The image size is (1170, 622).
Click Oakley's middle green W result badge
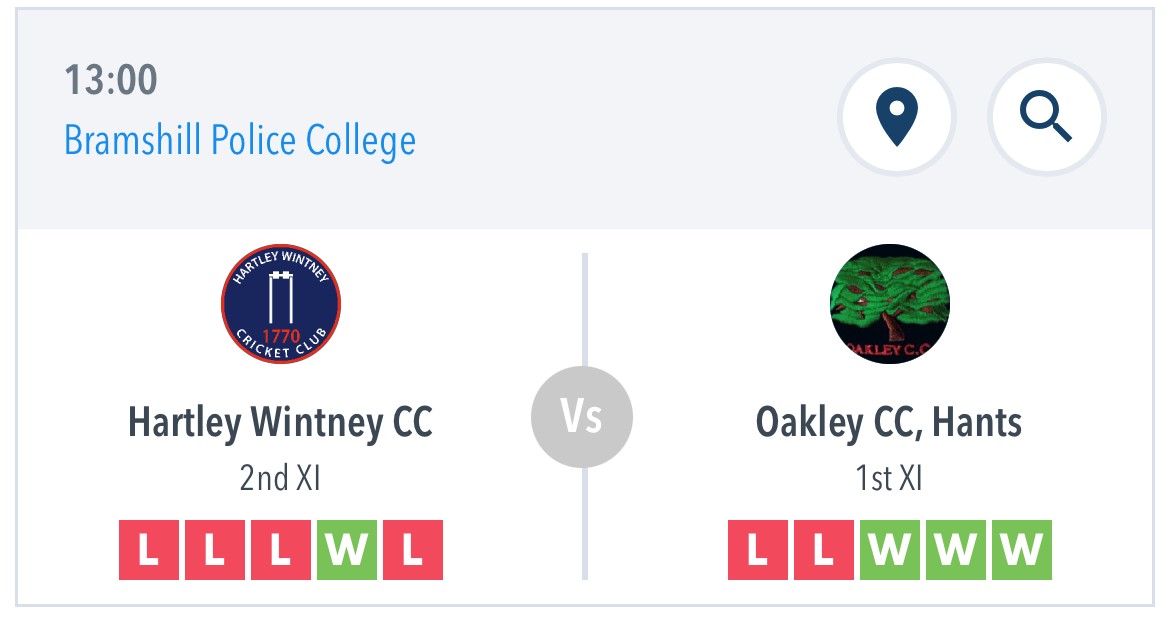[956, 550]
